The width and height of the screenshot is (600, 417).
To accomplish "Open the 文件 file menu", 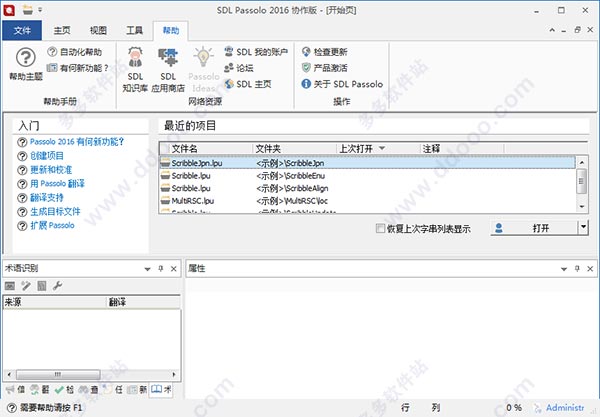I will (22, 30).
